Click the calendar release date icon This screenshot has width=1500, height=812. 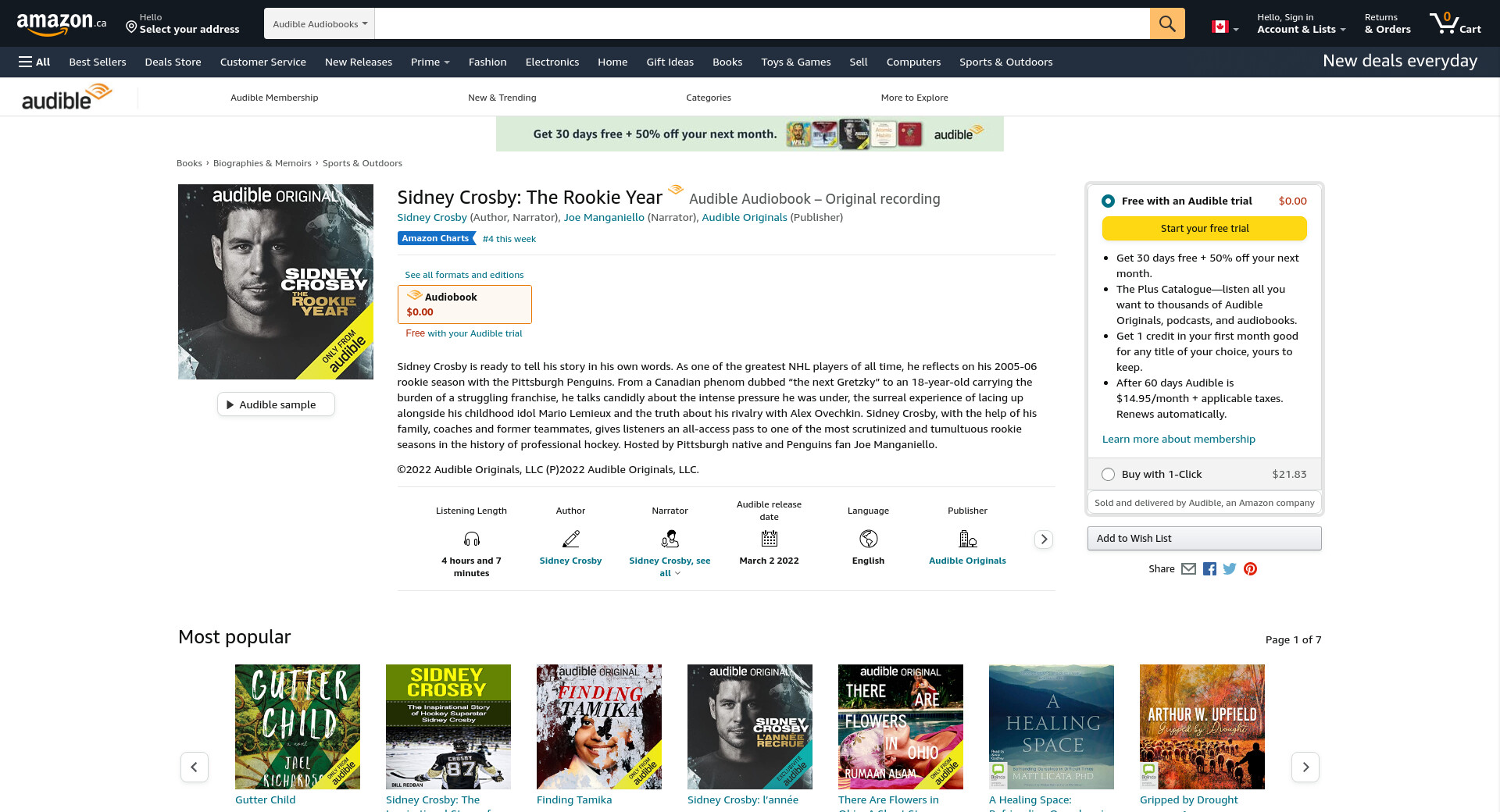(770, 539)
